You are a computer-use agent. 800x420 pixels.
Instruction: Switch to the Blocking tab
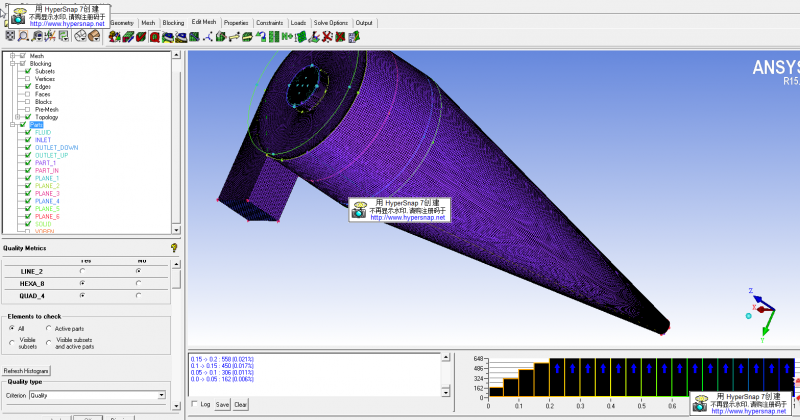[173, 23]
